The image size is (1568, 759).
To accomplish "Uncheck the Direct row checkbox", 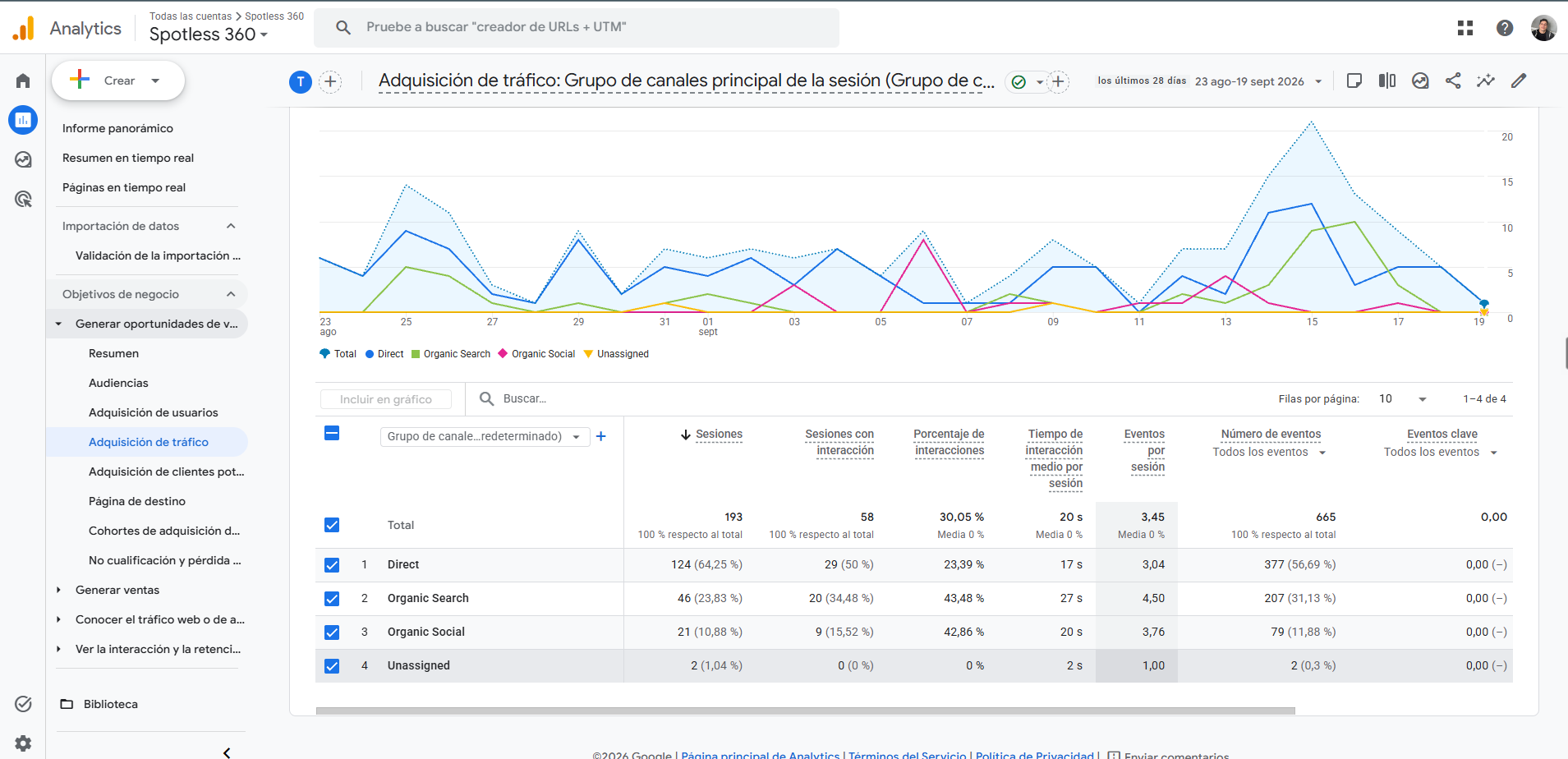I will [332, 565].
